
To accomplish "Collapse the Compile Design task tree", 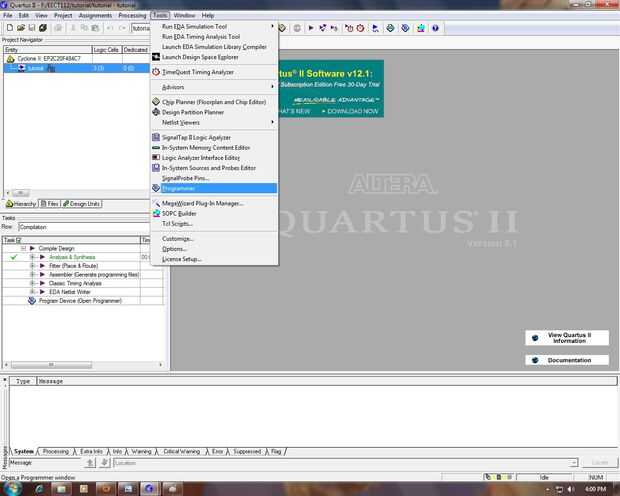I will pyautogui.click(x=23, y=248).
